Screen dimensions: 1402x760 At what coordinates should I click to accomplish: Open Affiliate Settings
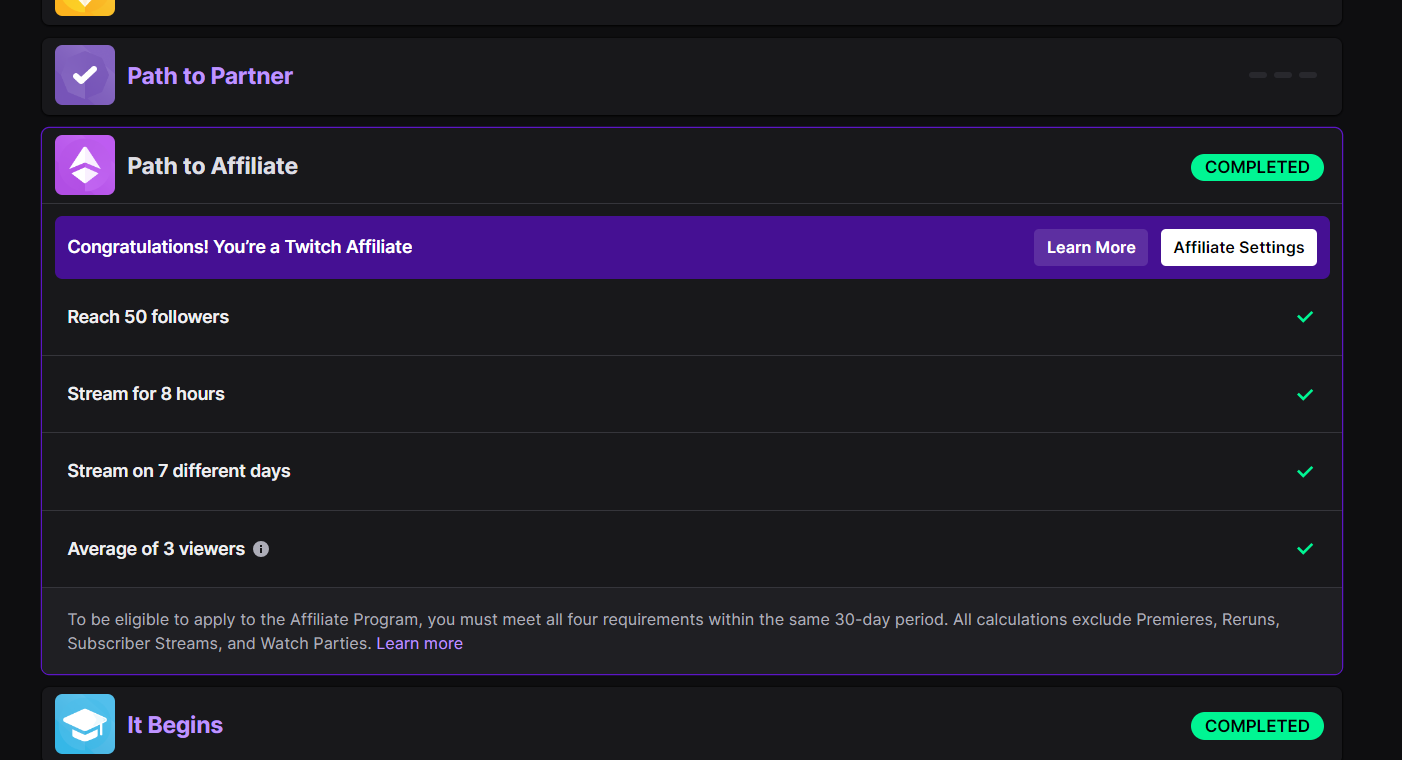[1238, 247]
